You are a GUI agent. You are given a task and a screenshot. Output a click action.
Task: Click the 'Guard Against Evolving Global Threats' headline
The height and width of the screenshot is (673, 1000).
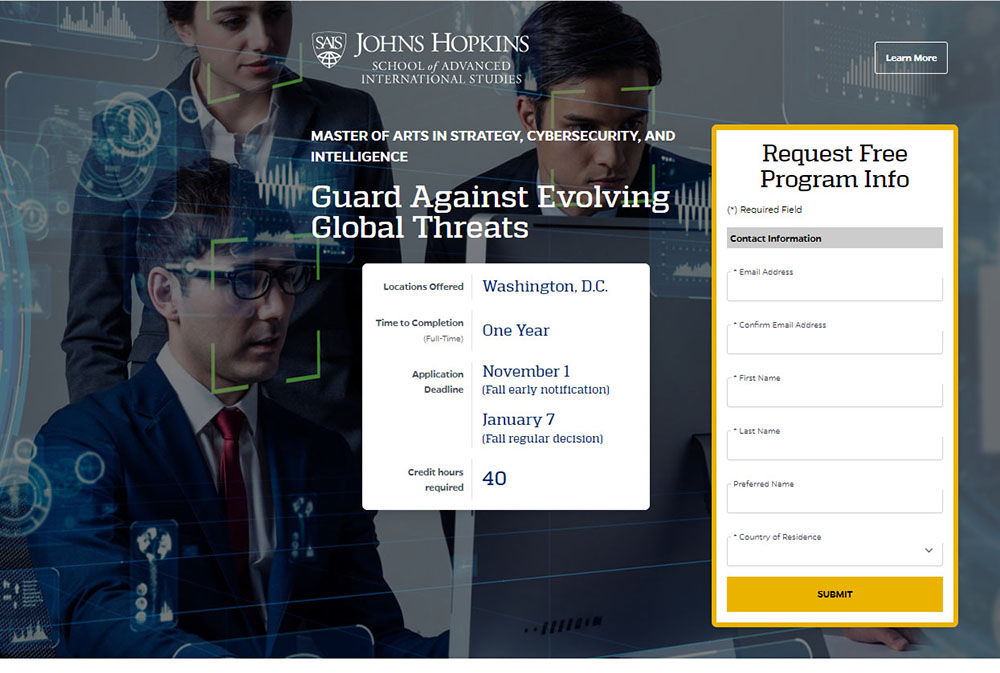pos(490,212)
